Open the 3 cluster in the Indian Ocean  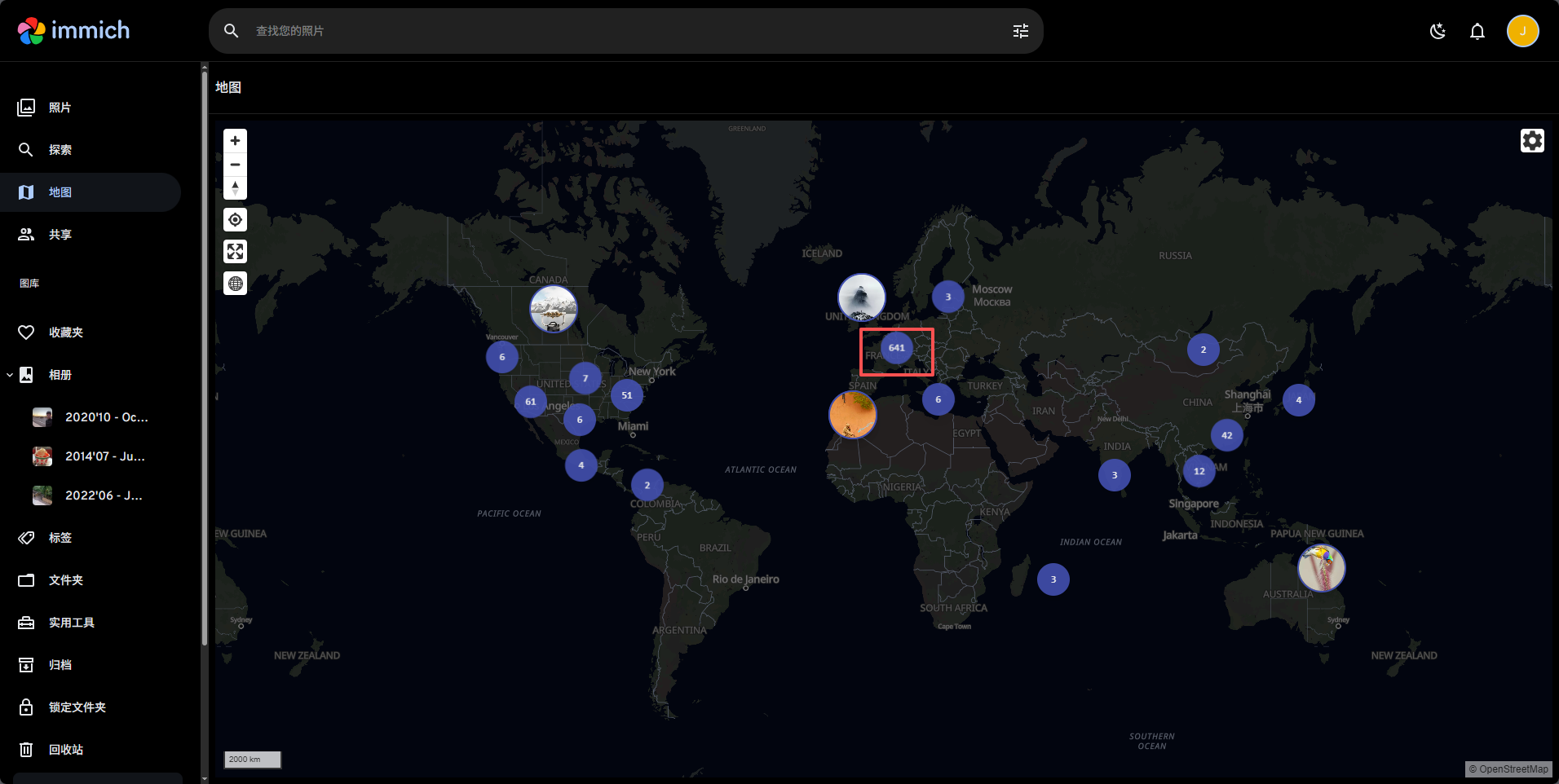pos(1053,579)
